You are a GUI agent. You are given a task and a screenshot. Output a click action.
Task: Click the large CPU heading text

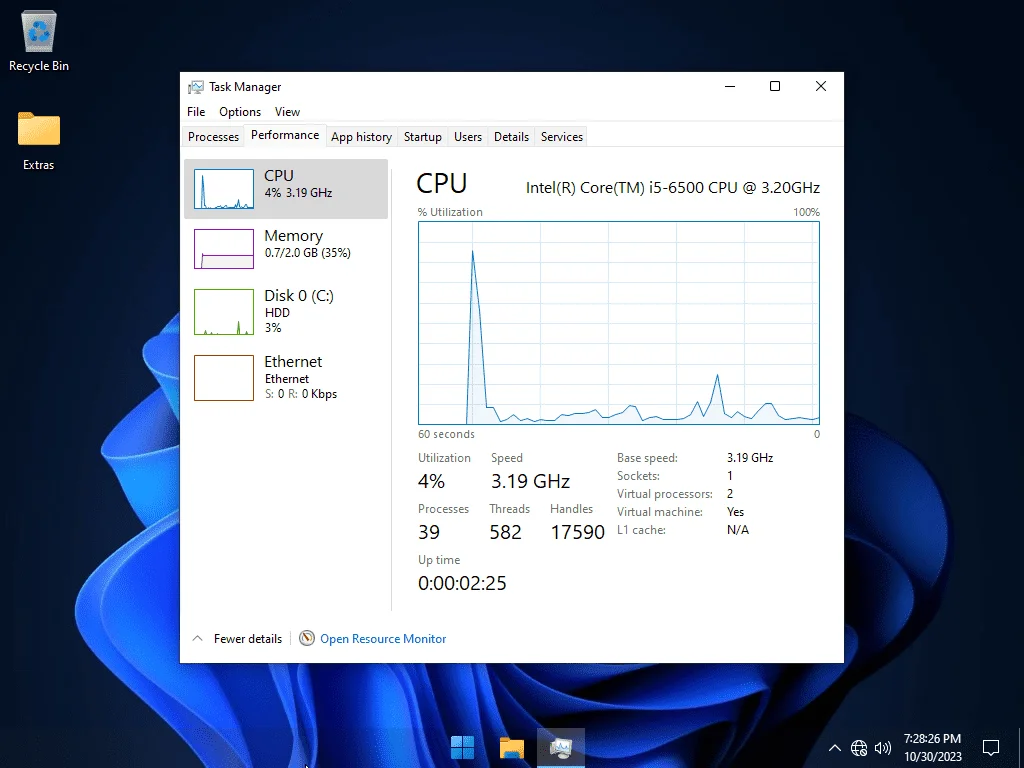pyautogui.click(x=441, y=184)
